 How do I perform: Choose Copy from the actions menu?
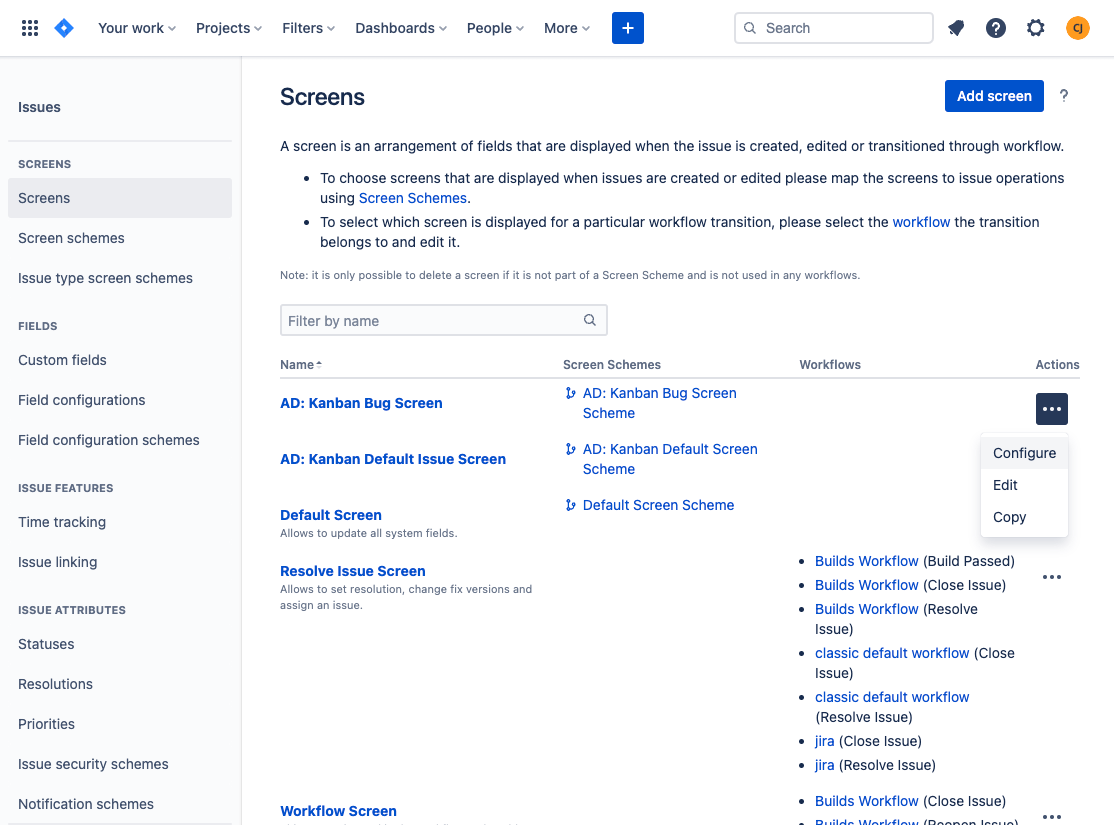click(1024, 517)
